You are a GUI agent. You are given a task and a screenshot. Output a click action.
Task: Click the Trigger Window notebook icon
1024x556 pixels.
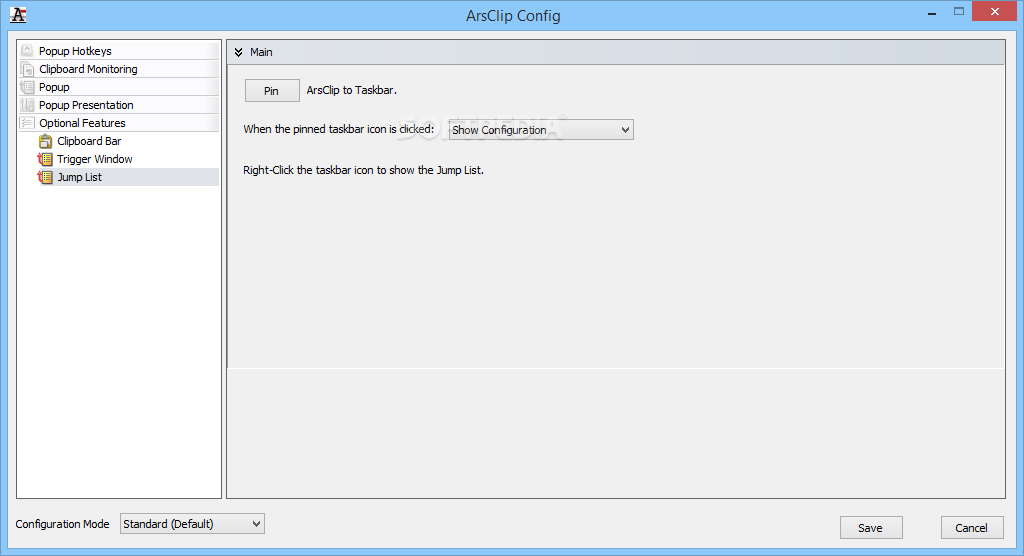(45, 159)
